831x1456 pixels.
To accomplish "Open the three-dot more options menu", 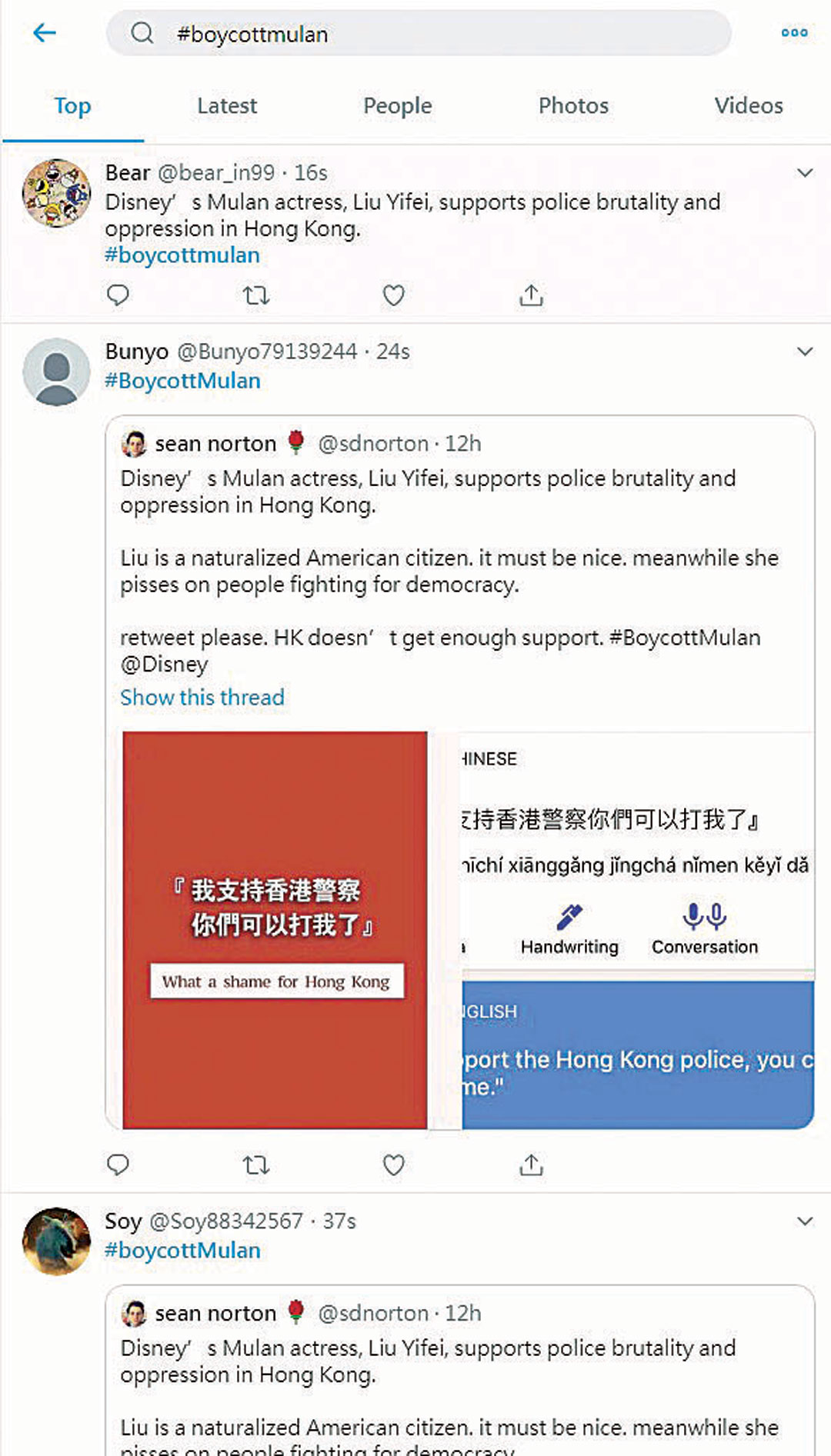I will [794, 33].
